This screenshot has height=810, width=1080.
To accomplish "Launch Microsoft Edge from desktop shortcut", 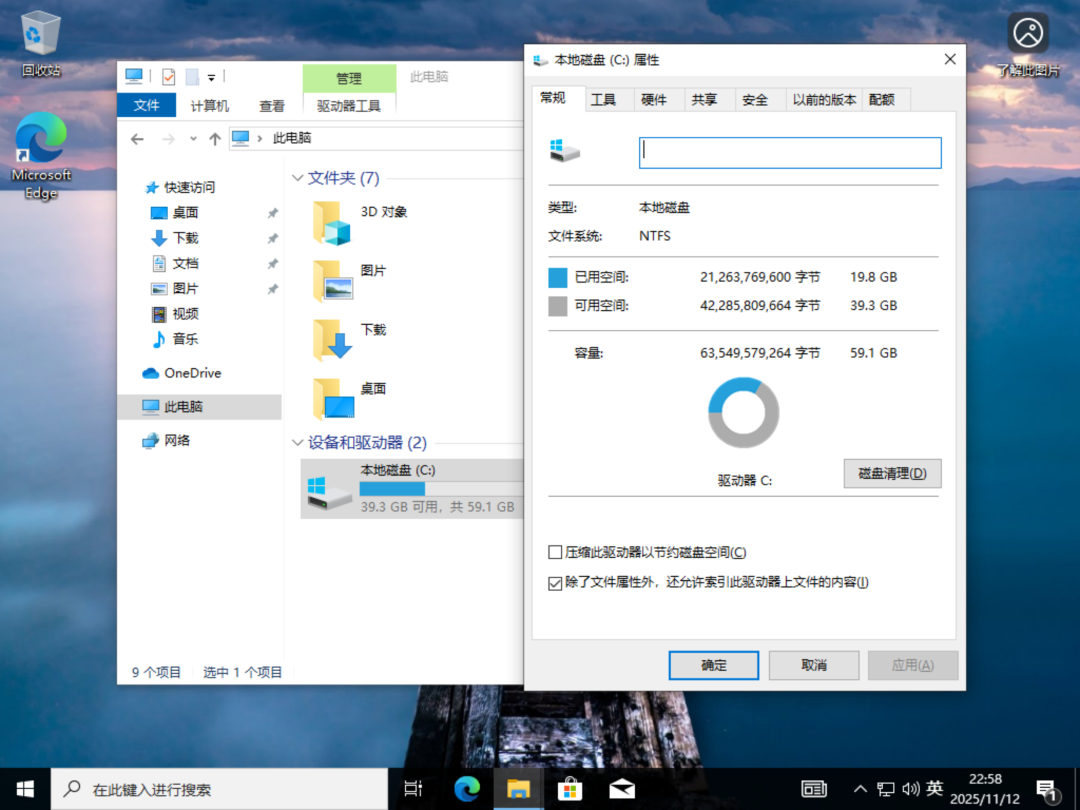I will click(41, 156).
